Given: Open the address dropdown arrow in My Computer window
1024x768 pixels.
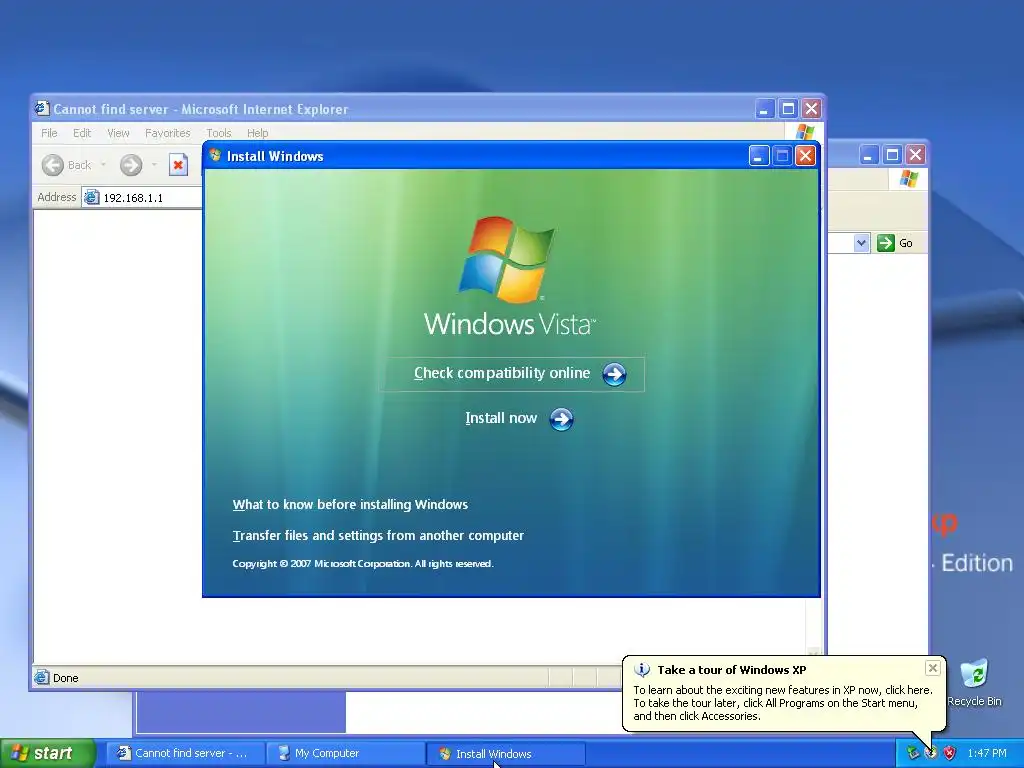Looking at the screenshot, I should 861,243.
